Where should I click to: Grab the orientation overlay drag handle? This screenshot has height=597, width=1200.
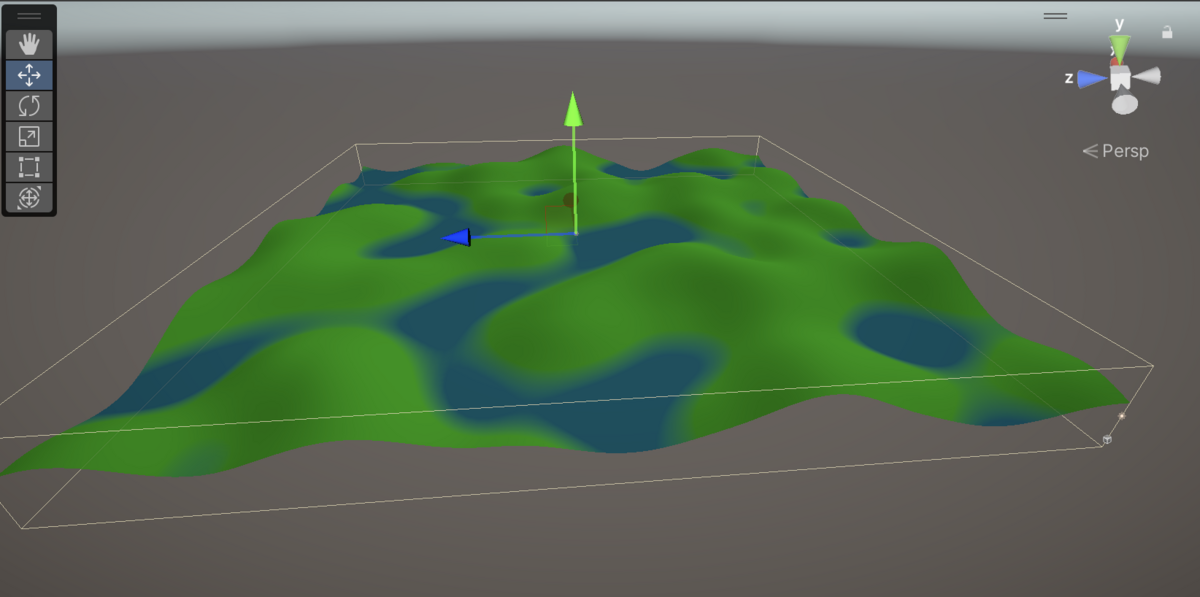(1055, 16)
